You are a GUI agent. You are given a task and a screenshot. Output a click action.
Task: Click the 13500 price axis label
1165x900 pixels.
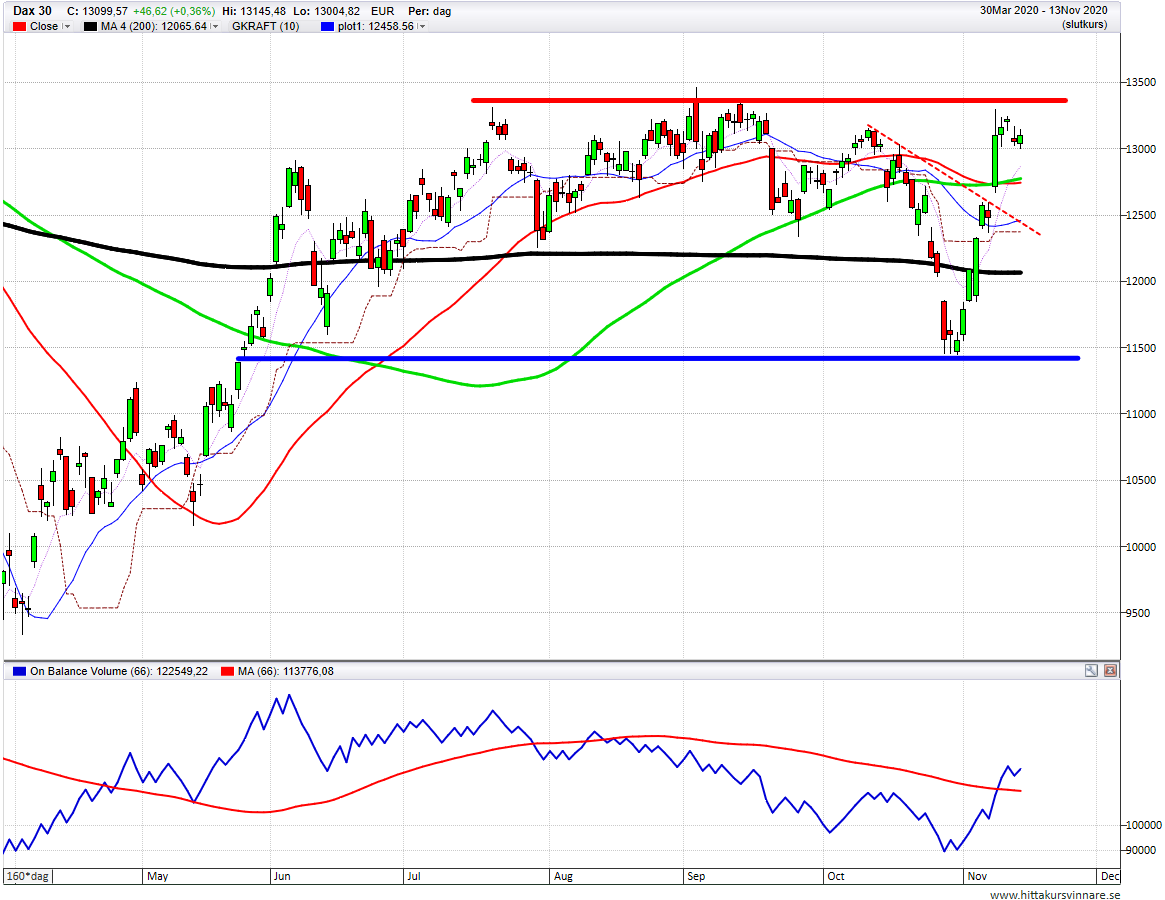tap(1140, 82)
